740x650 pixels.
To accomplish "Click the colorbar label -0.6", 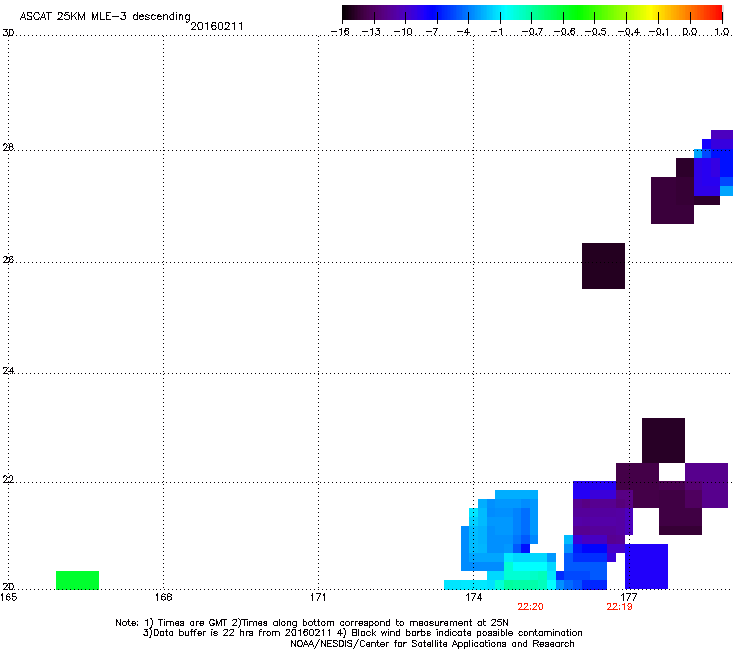I will 564,32.
